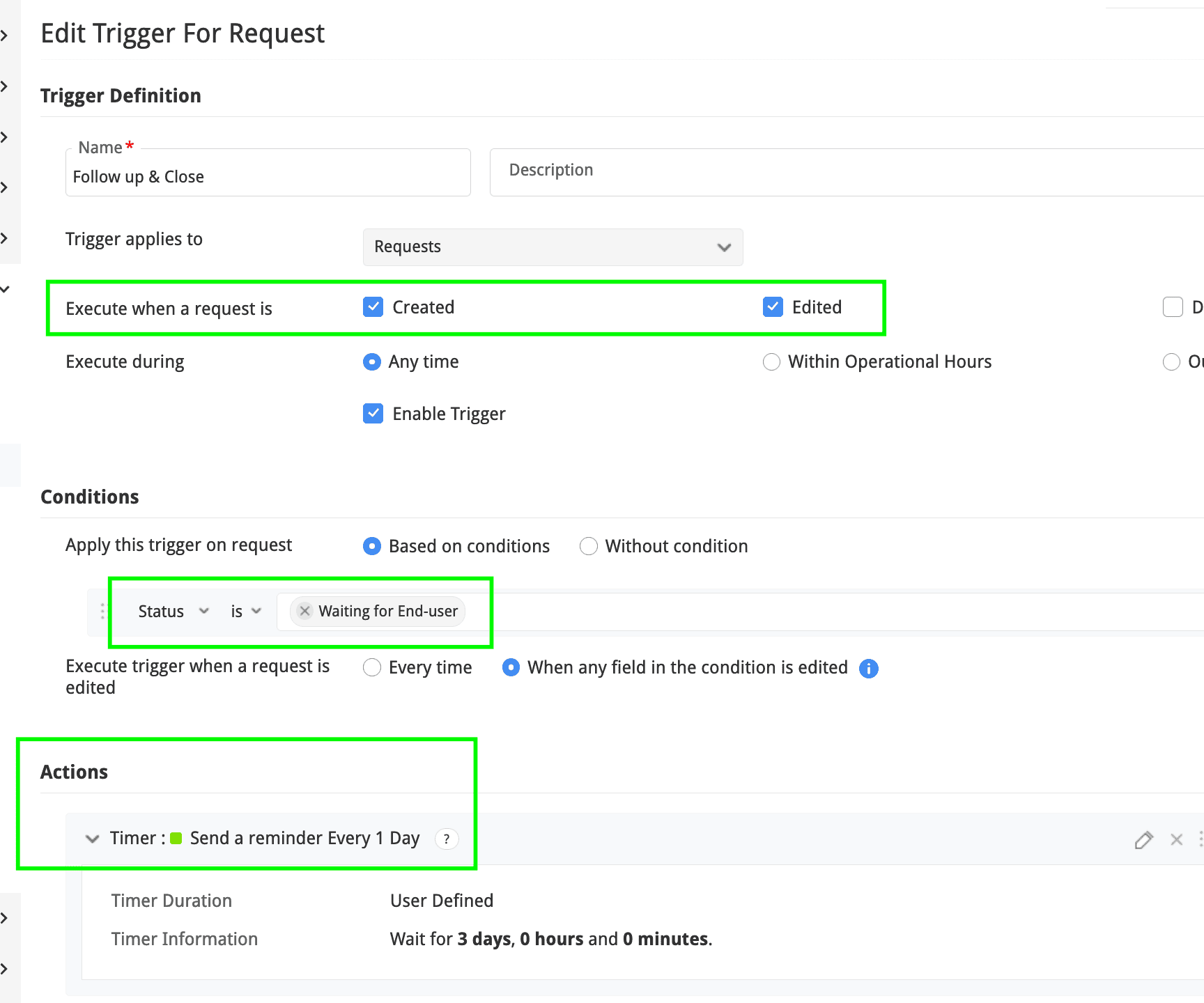The width and height of the screenshot is (1204, 1003).
Task: Click the green square timer status indicator
Action: (176, 839)
